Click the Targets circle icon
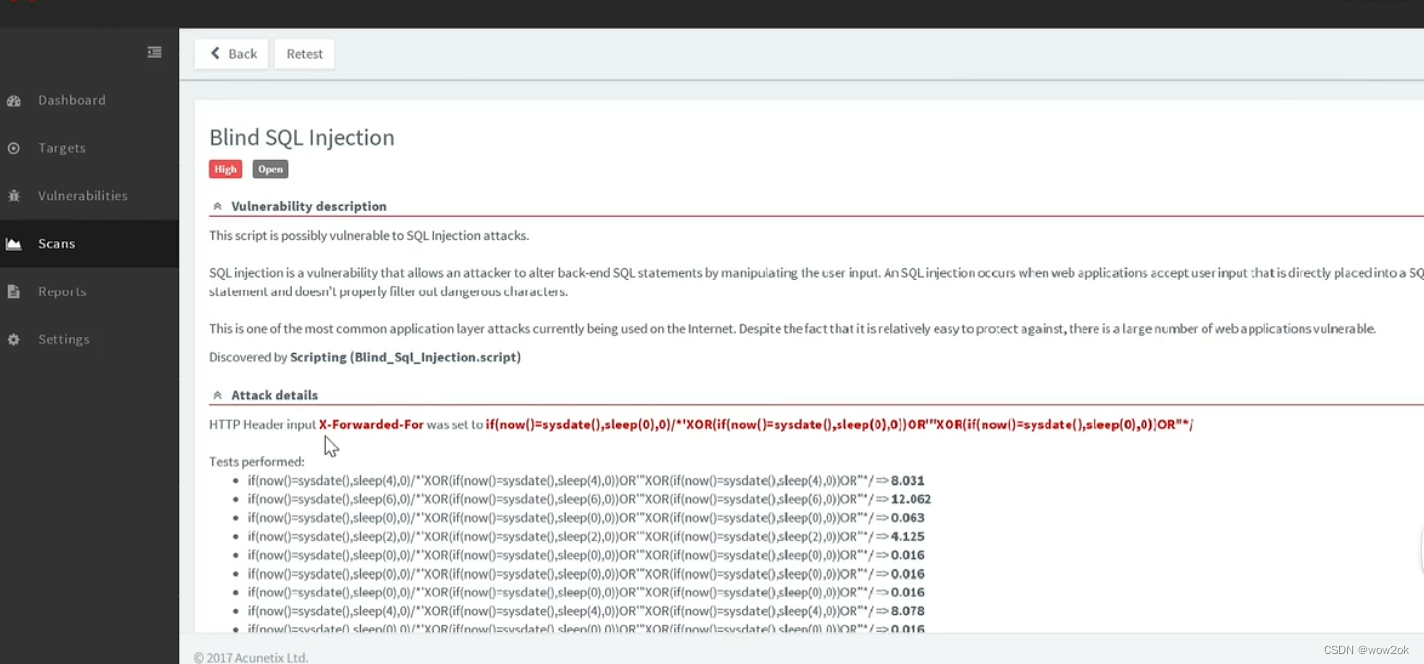Screen dimensions: 1424x664 click(14, 148)
